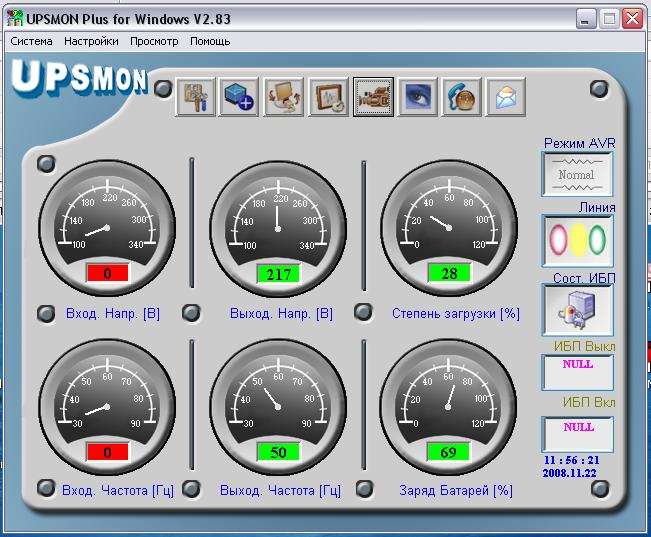This screenshot has width=651, height=537.
Task: Click the input voltage red value box
Action: 106,273
